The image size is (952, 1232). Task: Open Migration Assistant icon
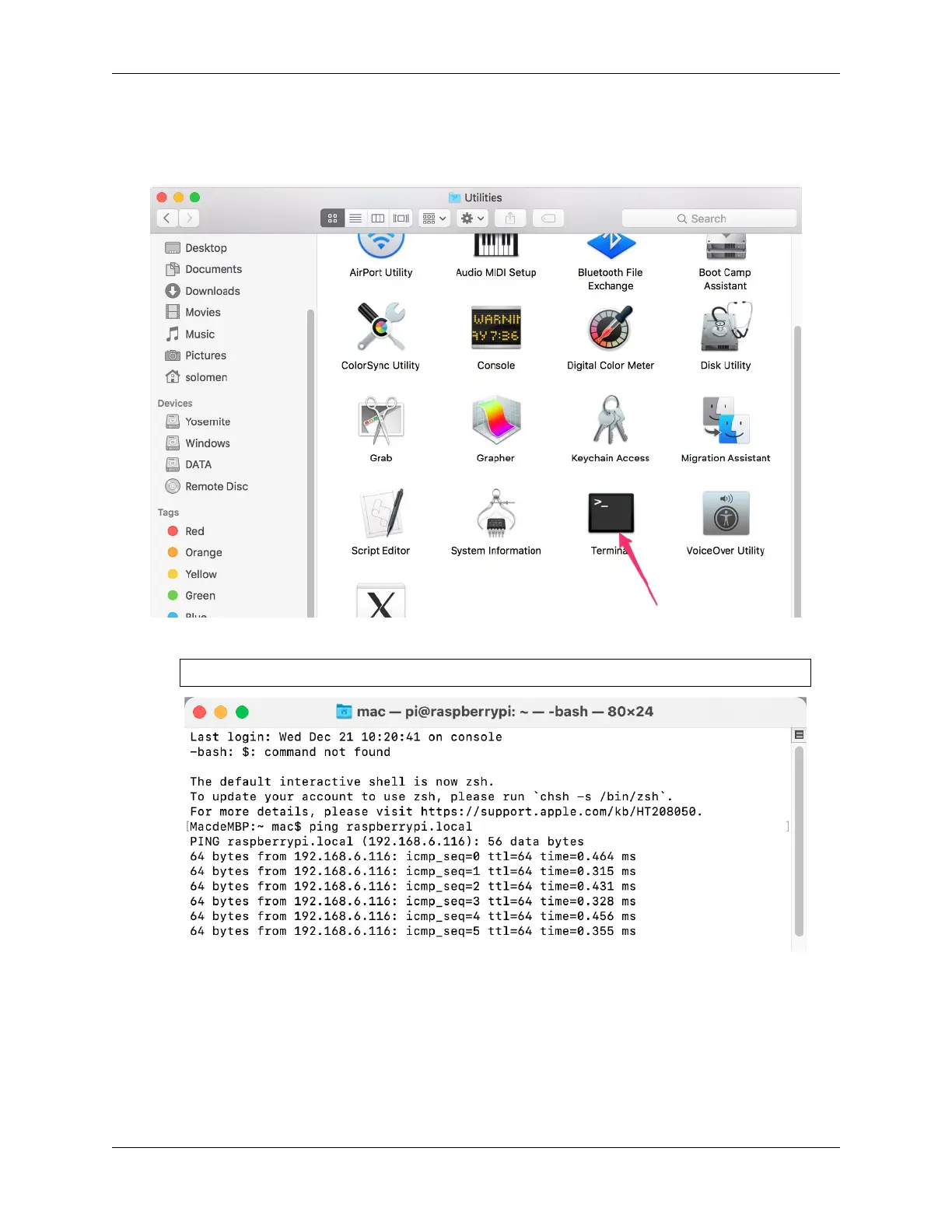point(726,420)
